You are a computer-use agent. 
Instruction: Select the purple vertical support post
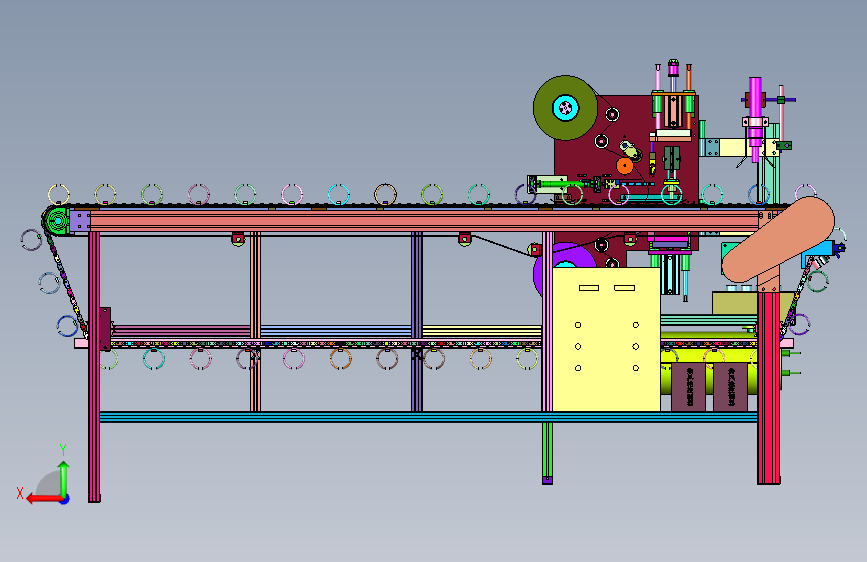pos(416,321)
